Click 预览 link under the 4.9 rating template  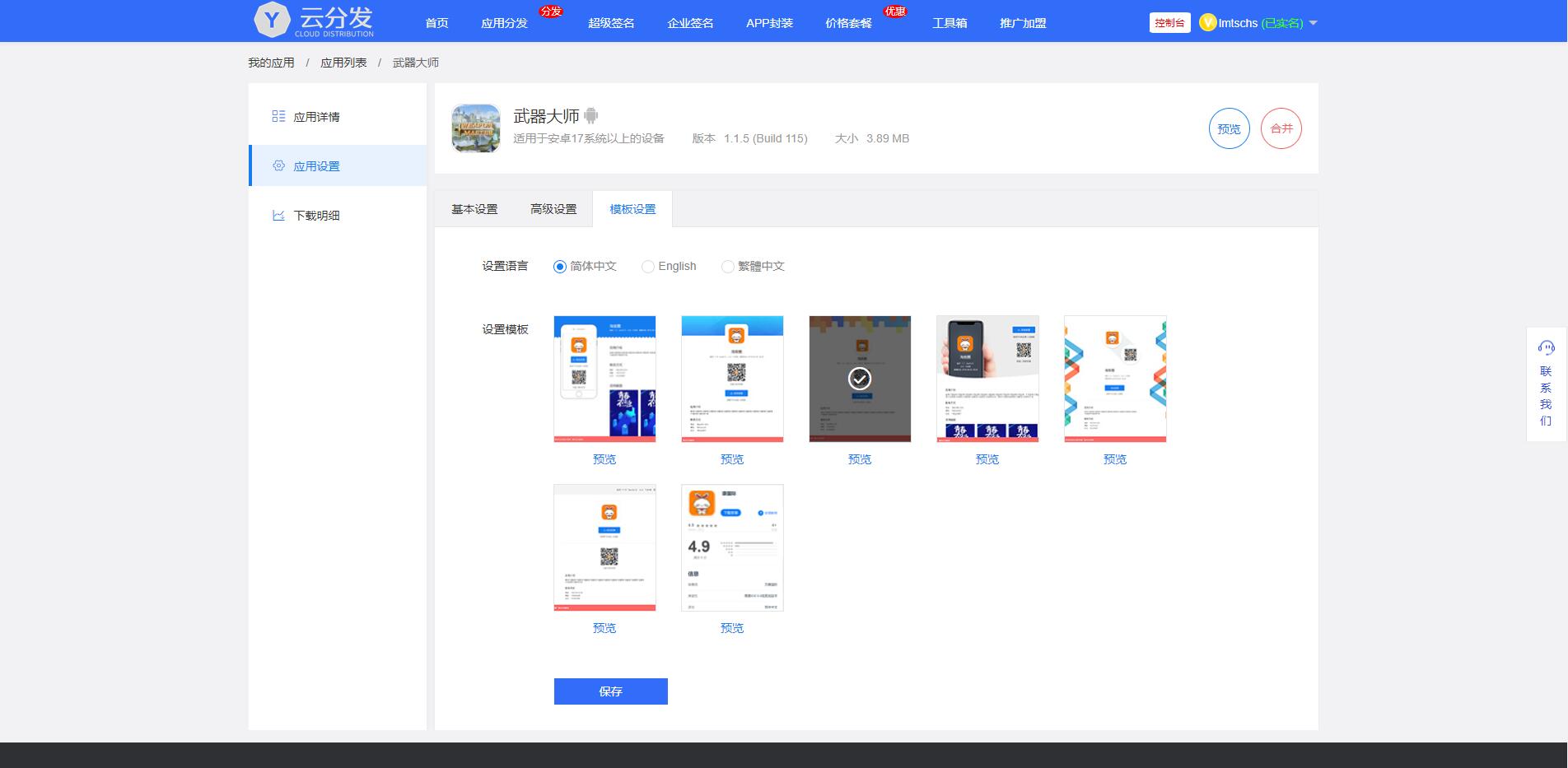(x=732, y=628)
